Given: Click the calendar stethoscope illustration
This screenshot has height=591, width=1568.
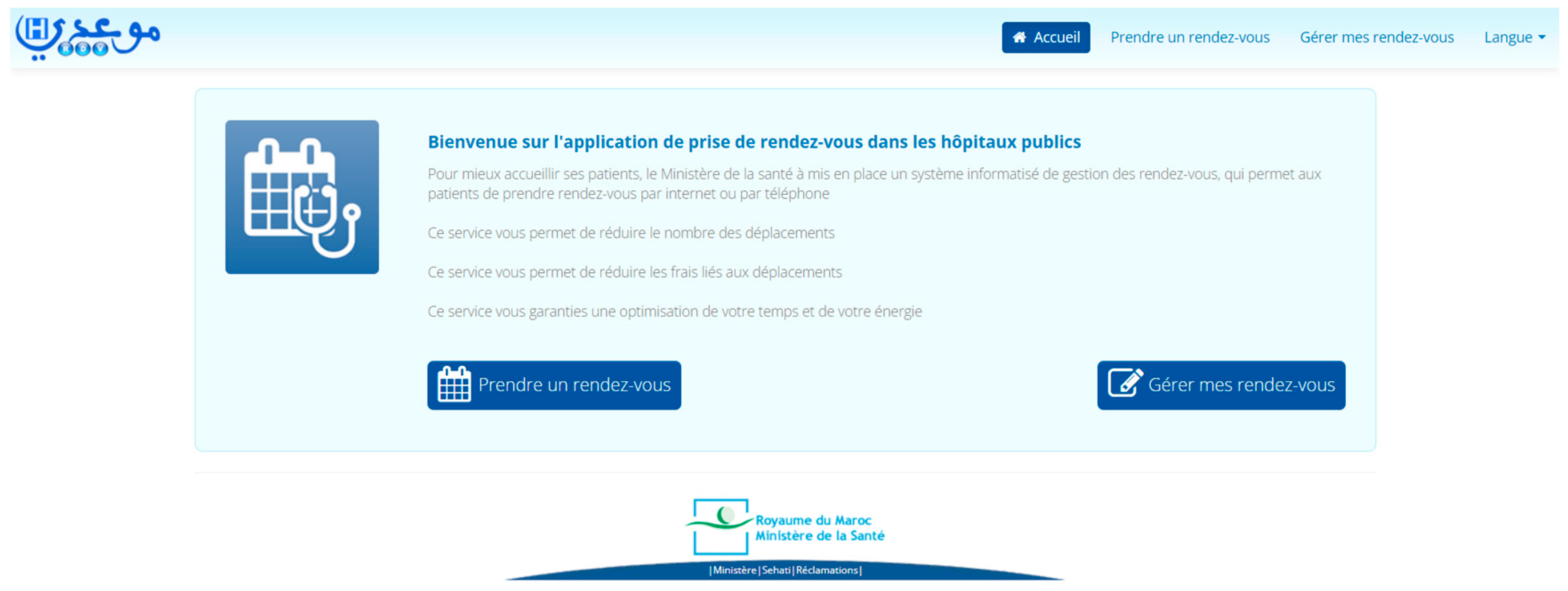Looking at the screenshot, I should 302,197.
